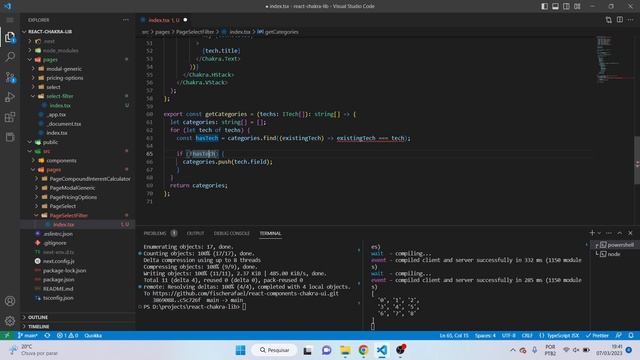Click the Explorer more actions ellipsis
640x360 pixels.
click(x=126, y=20)
